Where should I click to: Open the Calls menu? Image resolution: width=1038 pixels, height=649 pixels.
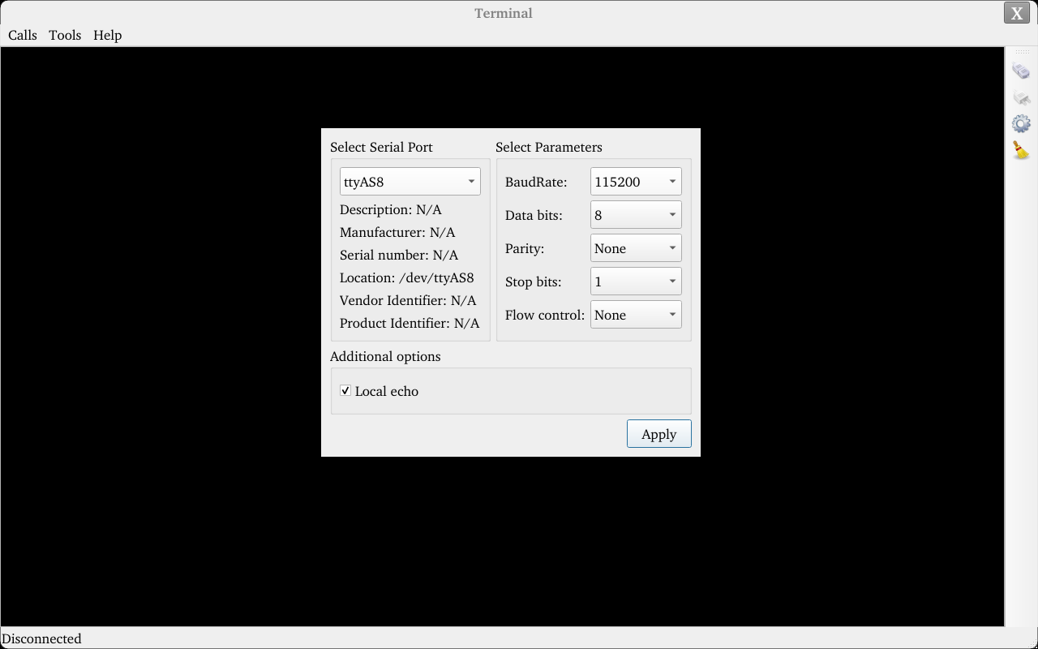22,35
